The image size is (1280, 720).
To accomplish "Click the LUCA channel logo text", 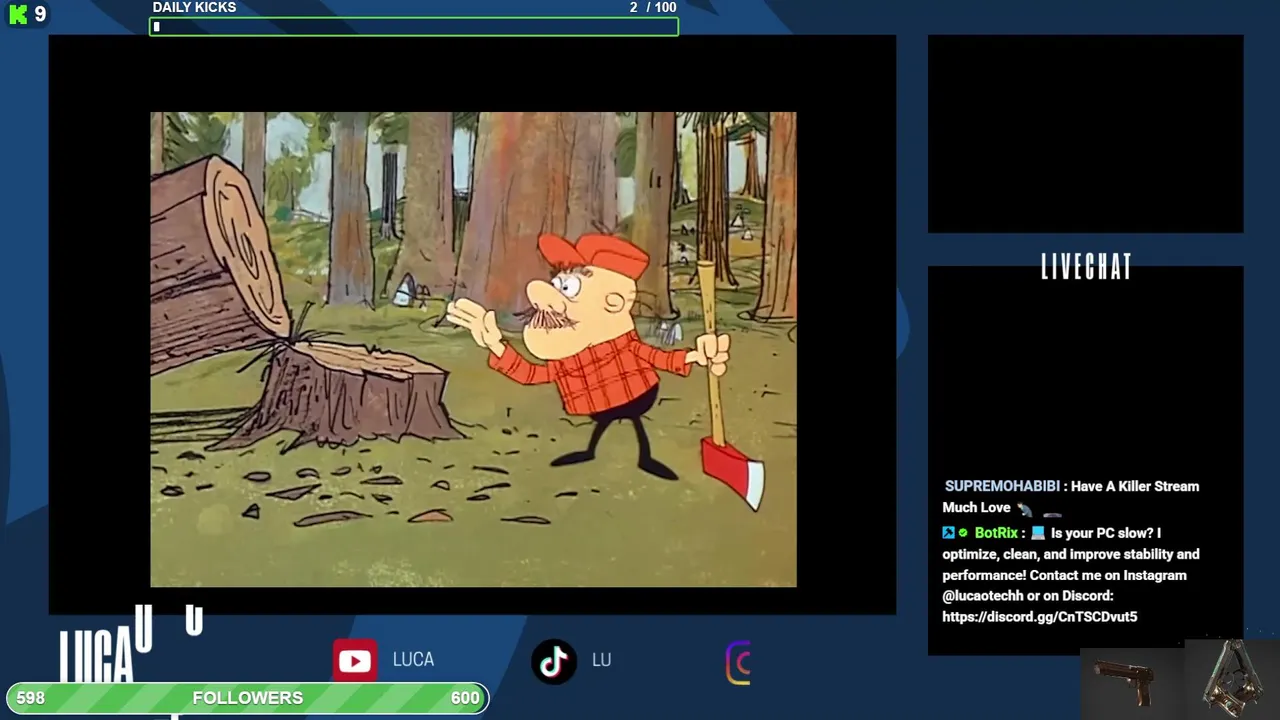I will 96,657.
